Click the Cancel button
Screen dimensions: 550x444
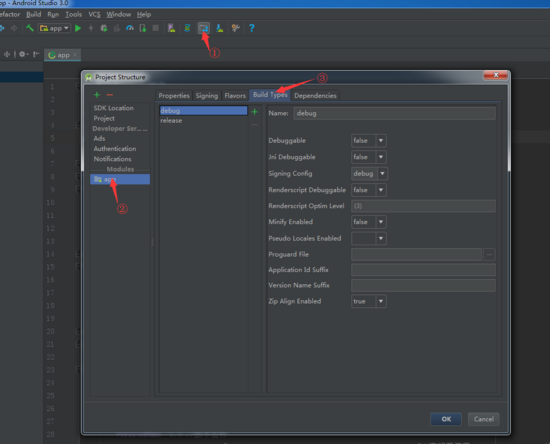click(x=484, y=419)
